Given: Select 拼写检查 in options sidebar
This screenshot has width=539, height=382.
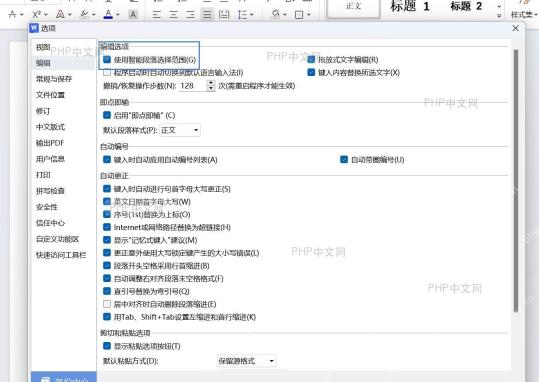Looking at the screenshot, I should tap(50, 191).
